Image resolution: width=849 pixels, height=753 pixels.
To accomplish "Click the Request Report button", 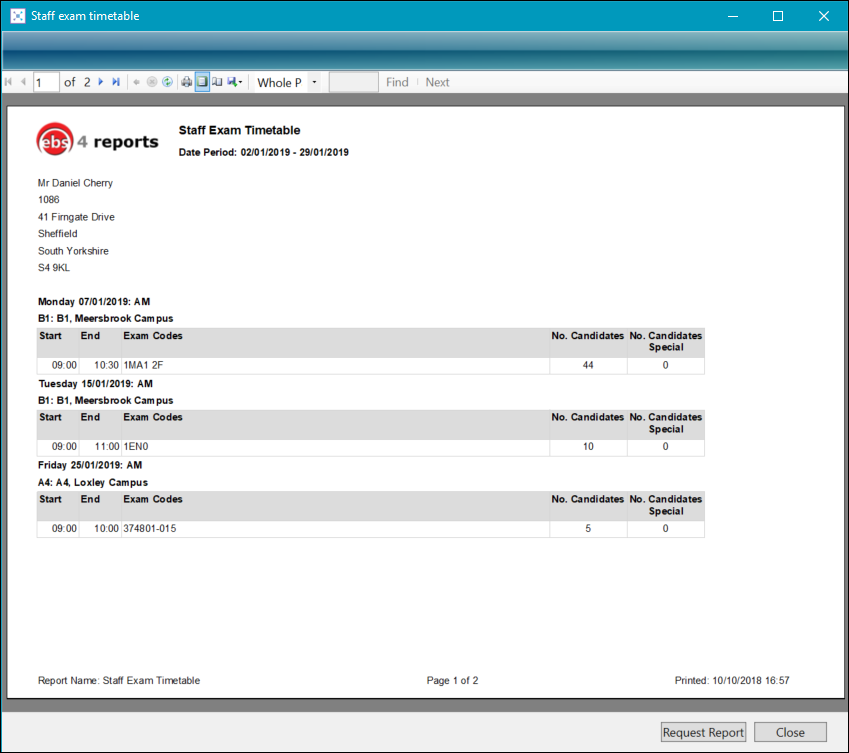I will coord(703,732).
